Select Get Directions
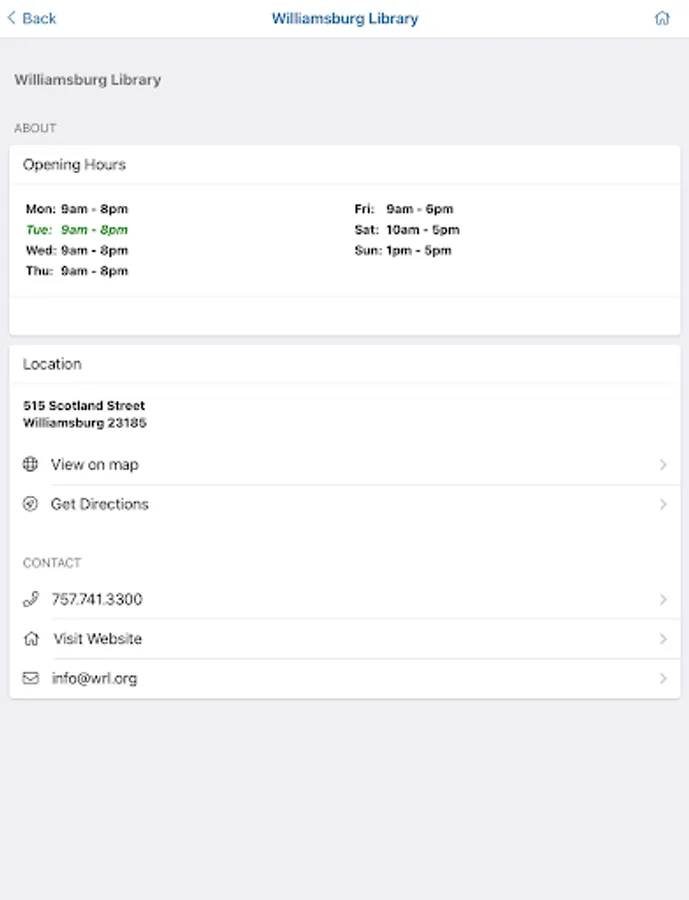Image resolution: width=689 pixels, height=900 pixels. click(x=100, y=504)
